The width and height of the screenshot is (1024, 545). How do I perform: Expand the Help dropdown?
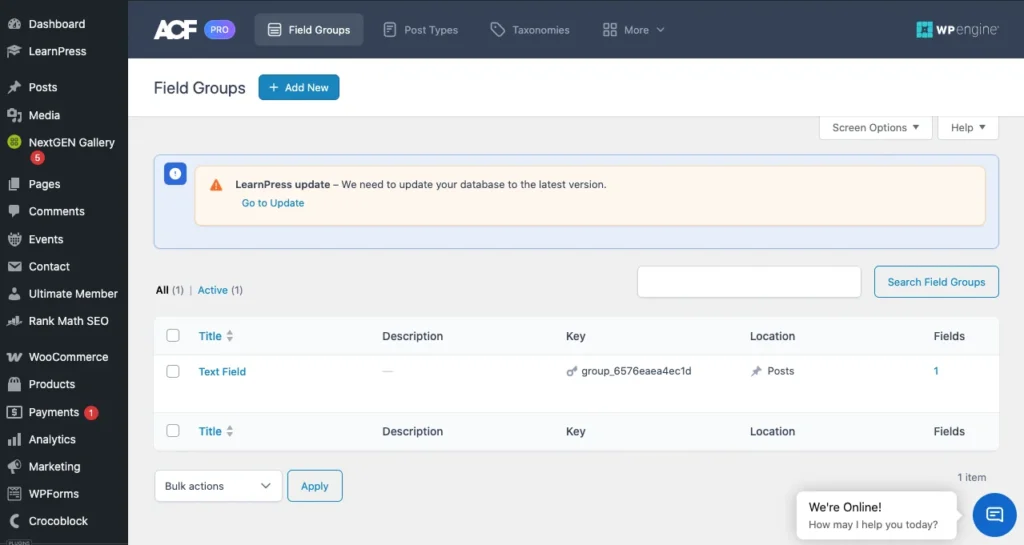point(967,128)
